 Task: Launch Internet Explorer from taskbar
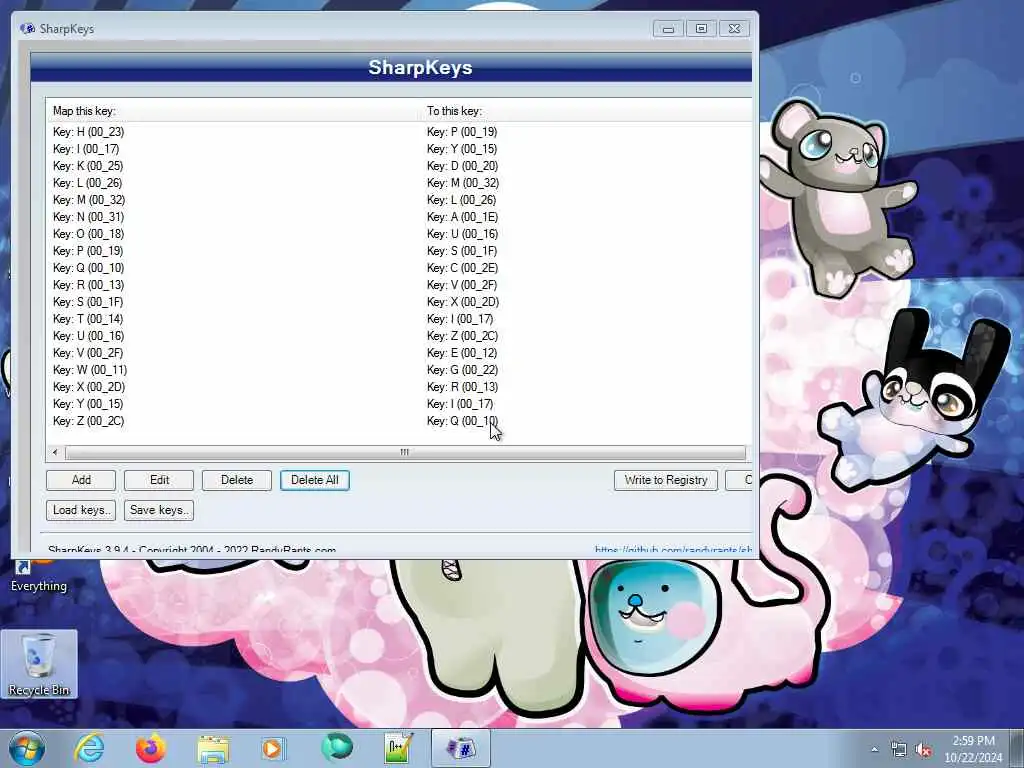(89, 748)
